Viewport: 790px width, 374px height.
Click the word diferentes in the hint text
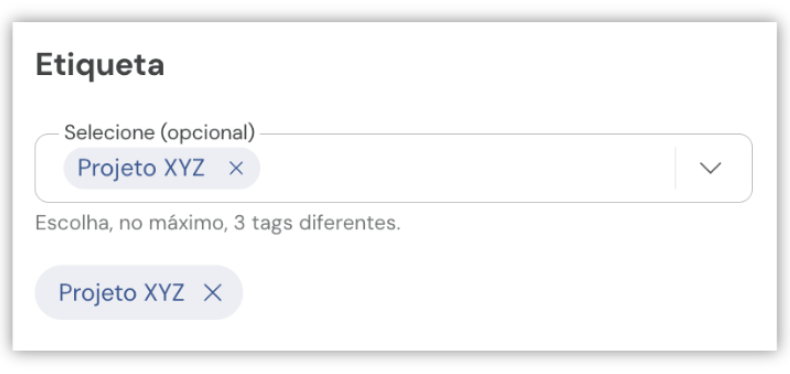click(x=350, y=223)
